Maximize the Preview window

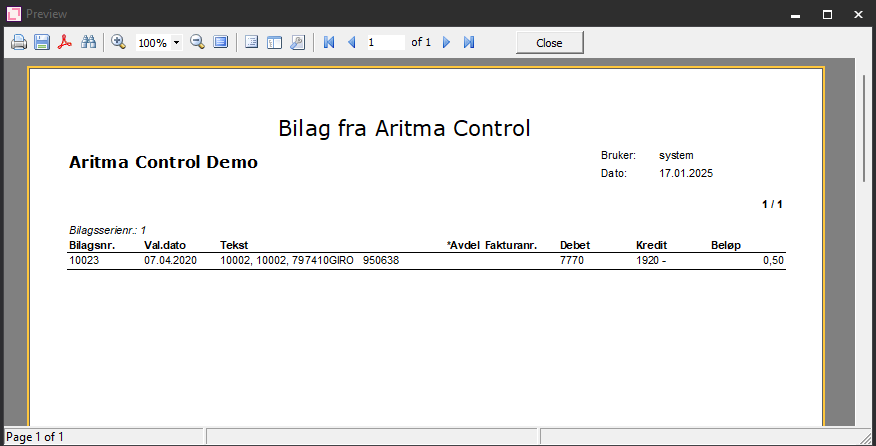coord(827,14)
